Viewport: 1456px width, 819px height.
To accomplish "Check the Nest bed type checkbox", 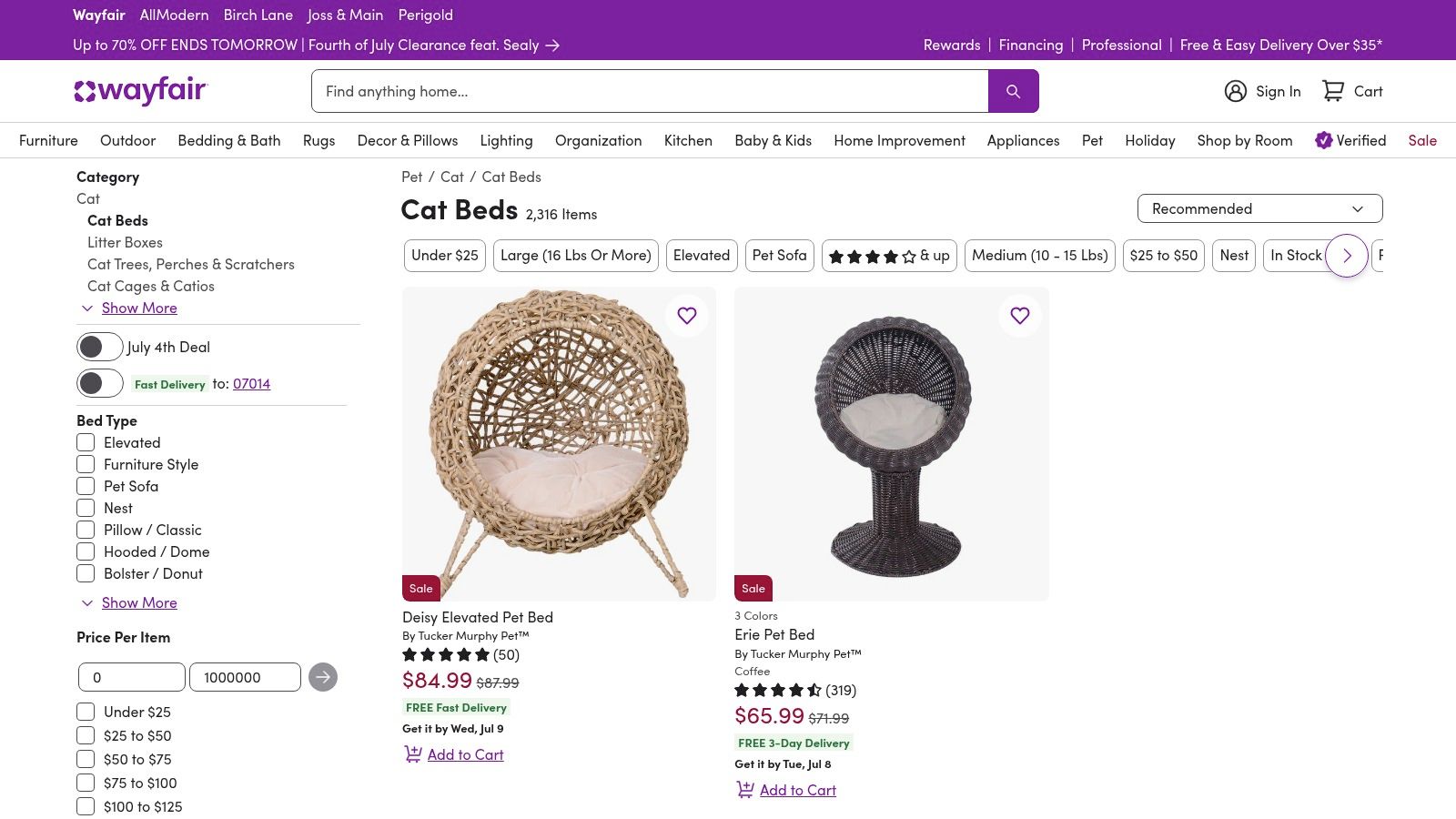I will pos(86,508).
